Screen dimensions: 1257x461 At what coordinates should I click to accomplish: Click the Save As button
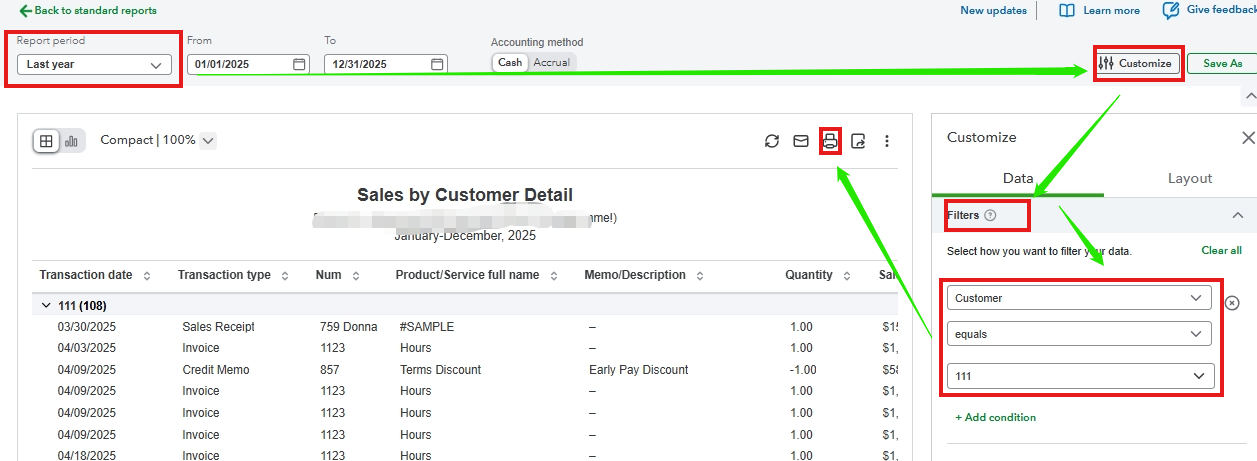point(1222,63)
